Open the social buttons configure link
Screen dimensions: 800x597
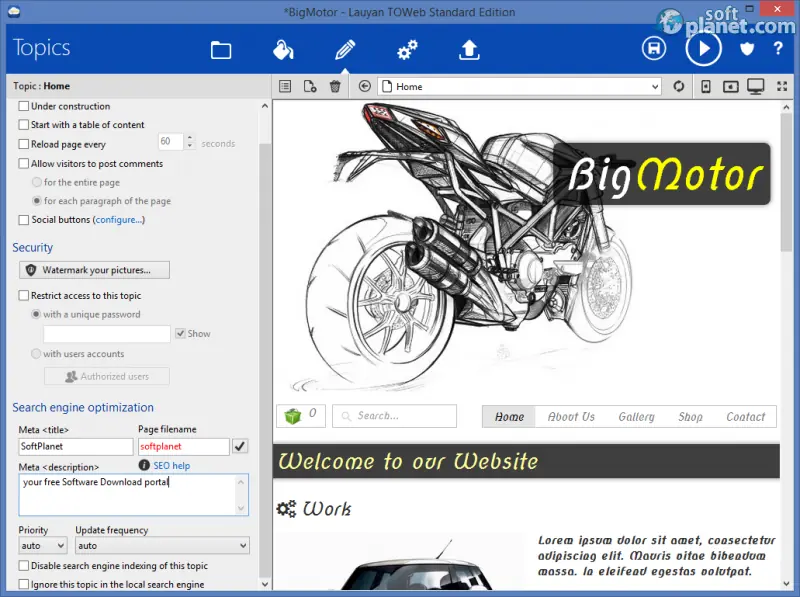click(119, 219)
